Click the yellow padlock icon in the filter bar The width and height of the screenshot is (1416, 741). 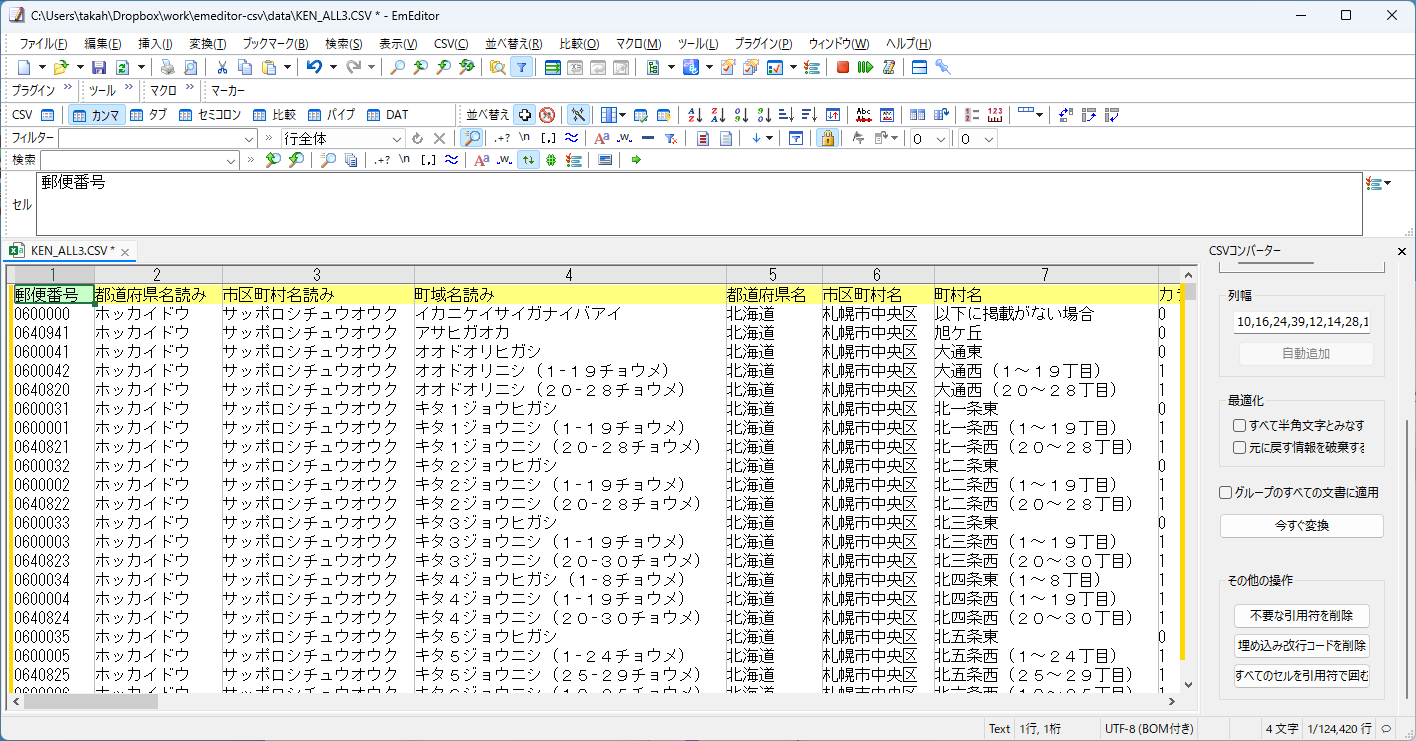829,138
